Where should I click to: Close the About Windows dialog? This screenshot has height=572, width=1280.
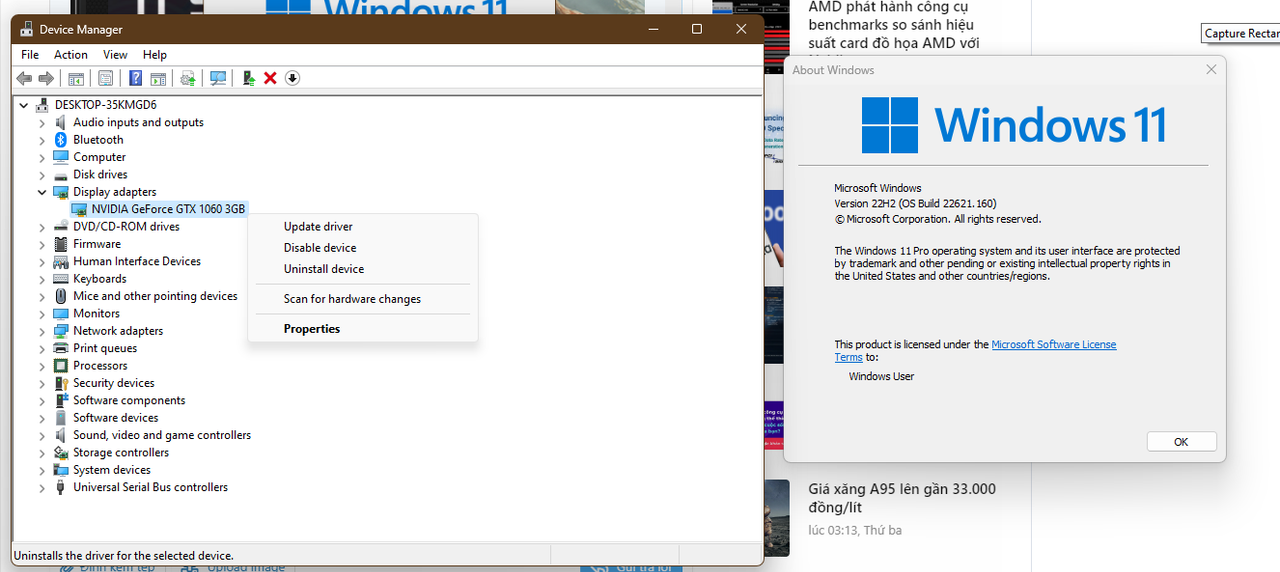(1211, 70)
